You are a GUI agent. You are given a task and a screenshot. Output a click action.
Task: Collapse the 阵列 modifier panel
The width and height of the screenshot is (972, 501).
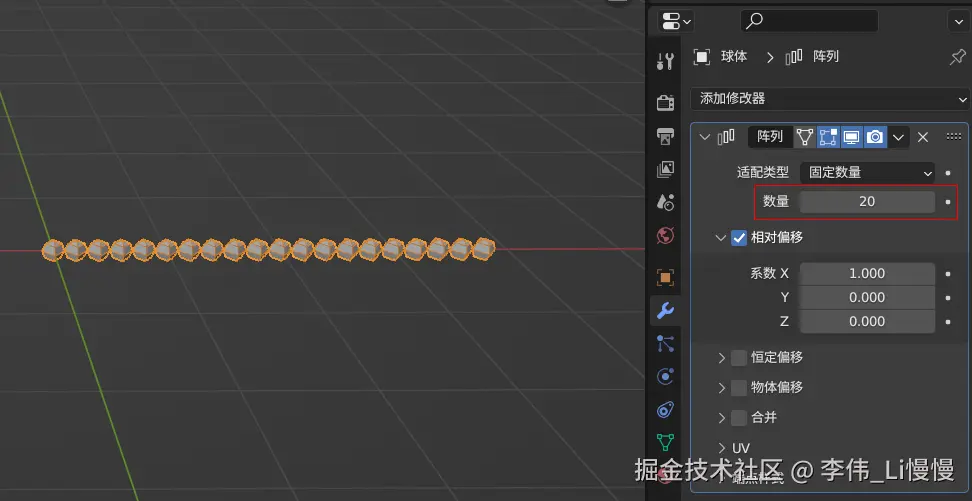tap(704, 137)
